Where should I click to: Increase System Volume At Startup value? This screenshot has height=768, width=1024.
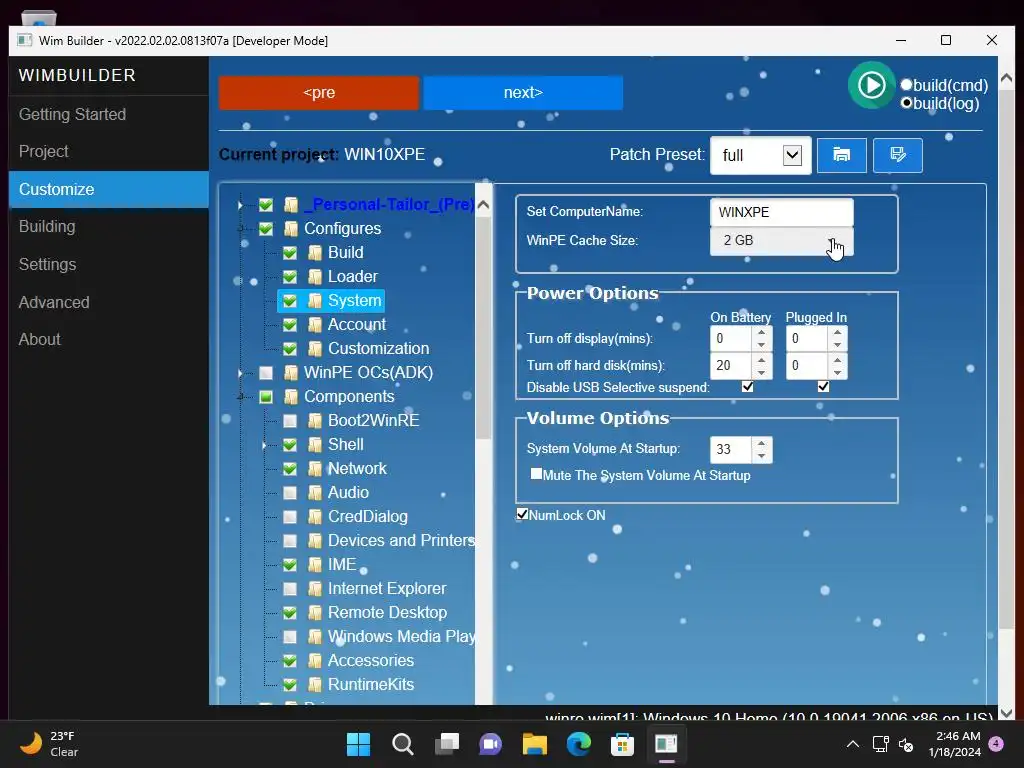pos(761,443)
